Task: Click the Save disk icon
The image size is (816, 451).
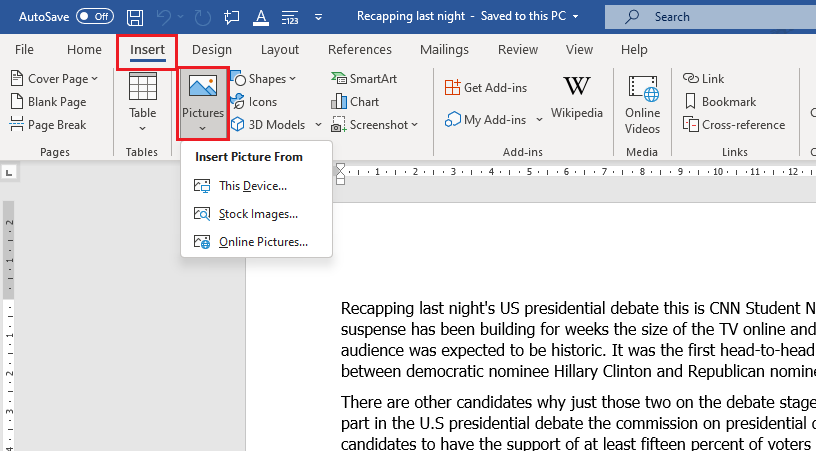Action: [135, 17]
